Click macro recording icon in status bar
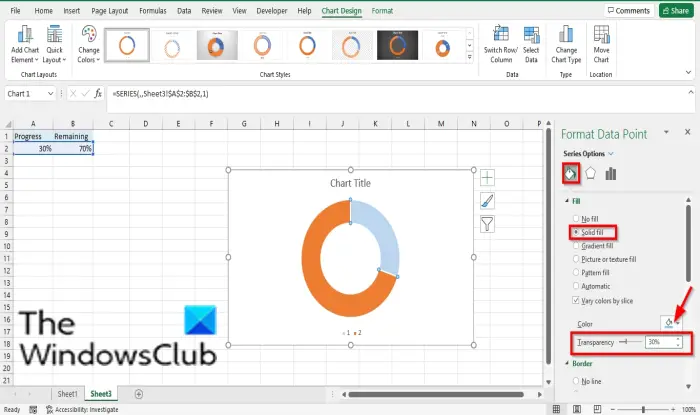700x415 pixels. [33, 410]
